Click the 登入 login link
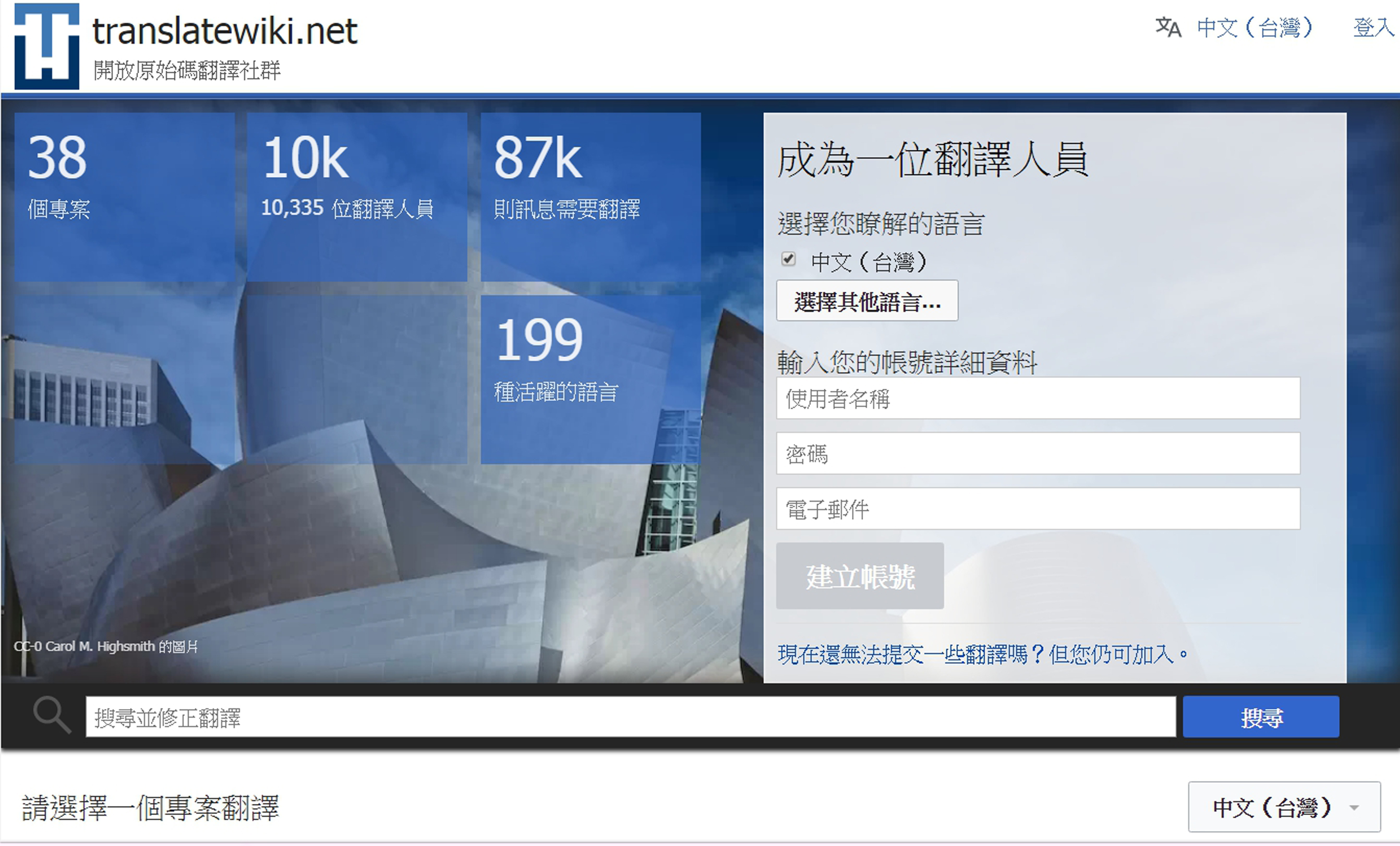This screenshot has width=1400, height=846. pos(1373,27)
